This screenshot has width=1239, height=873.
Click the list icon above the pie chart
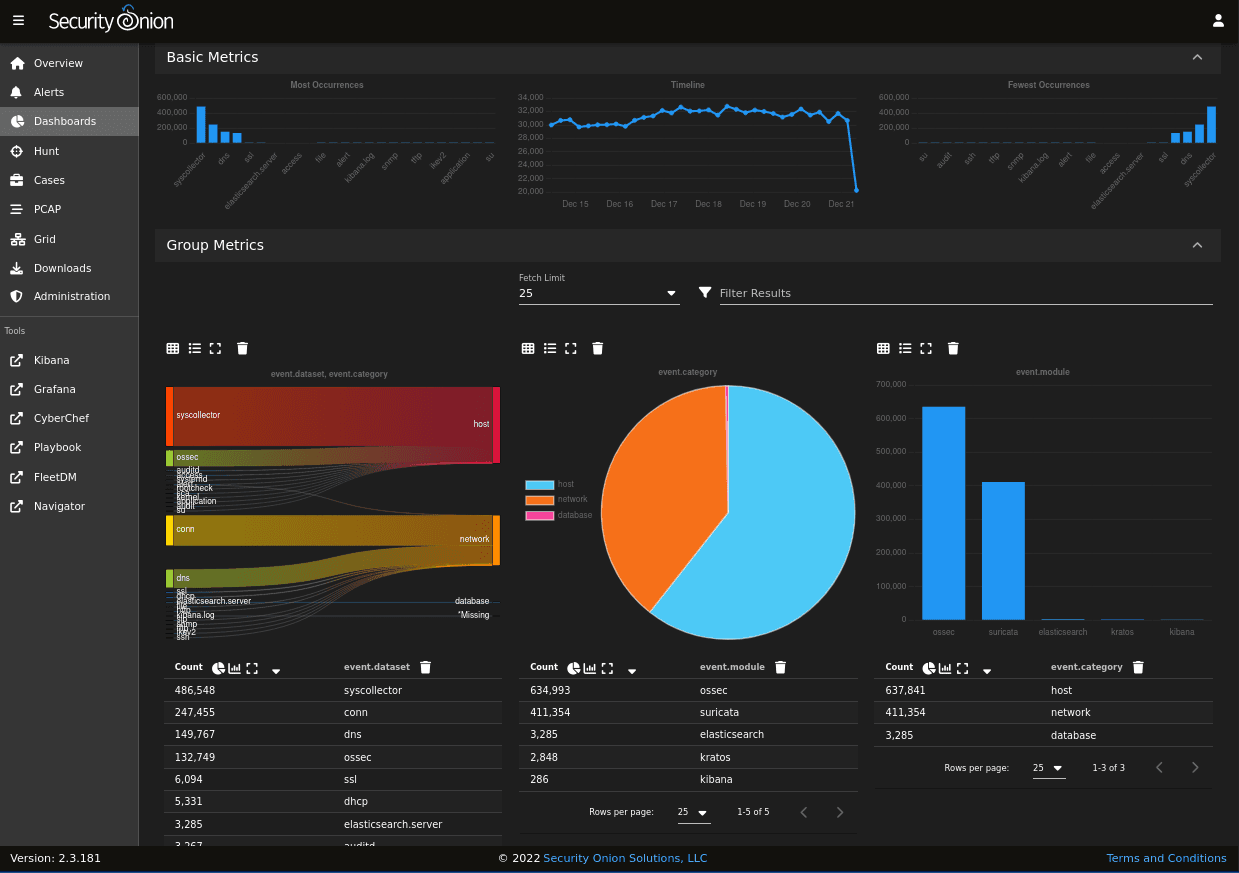pos(550,348)
